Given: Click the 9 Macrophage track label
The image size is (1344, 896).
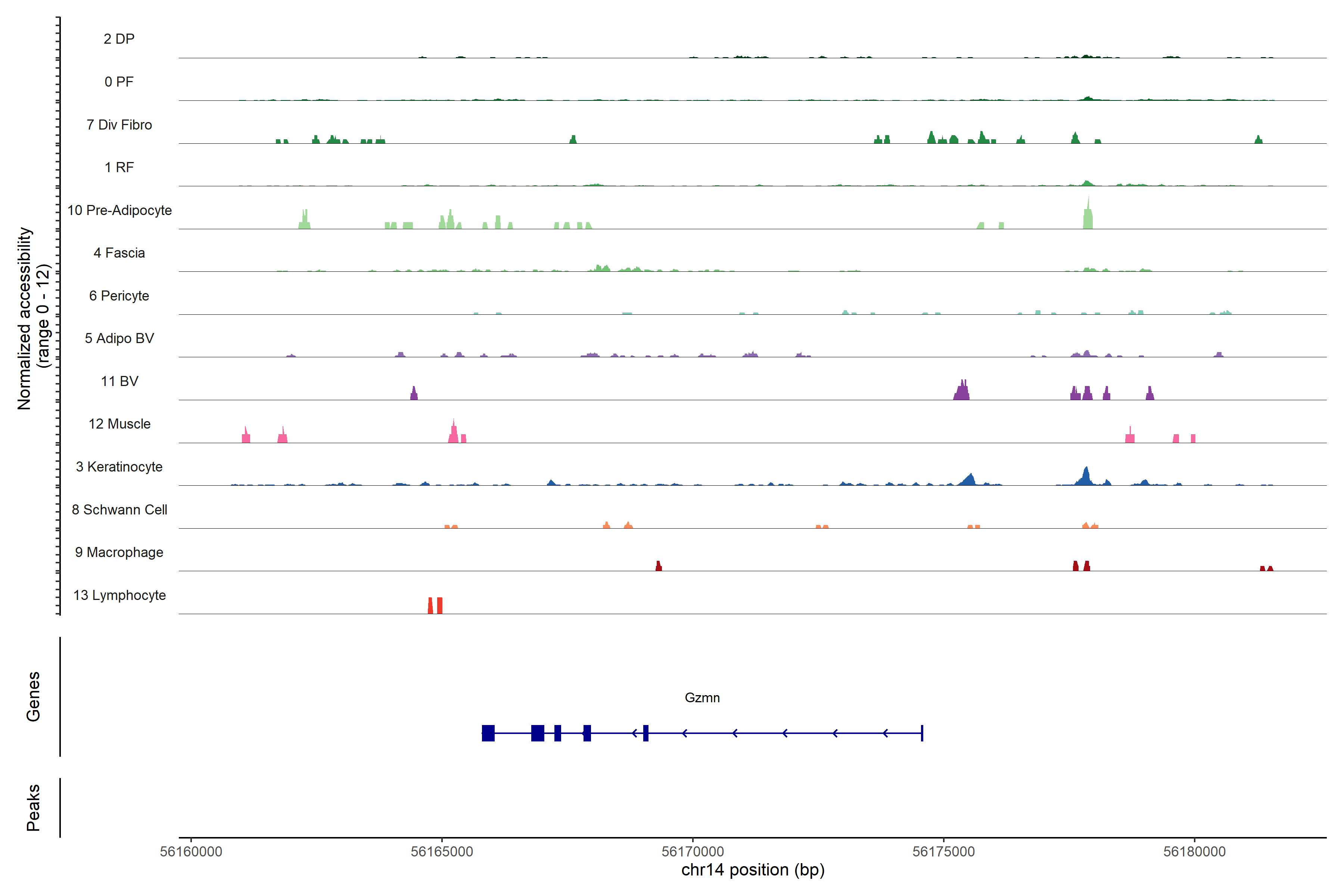Looking at the screenshot, I should tap(119, 552).
